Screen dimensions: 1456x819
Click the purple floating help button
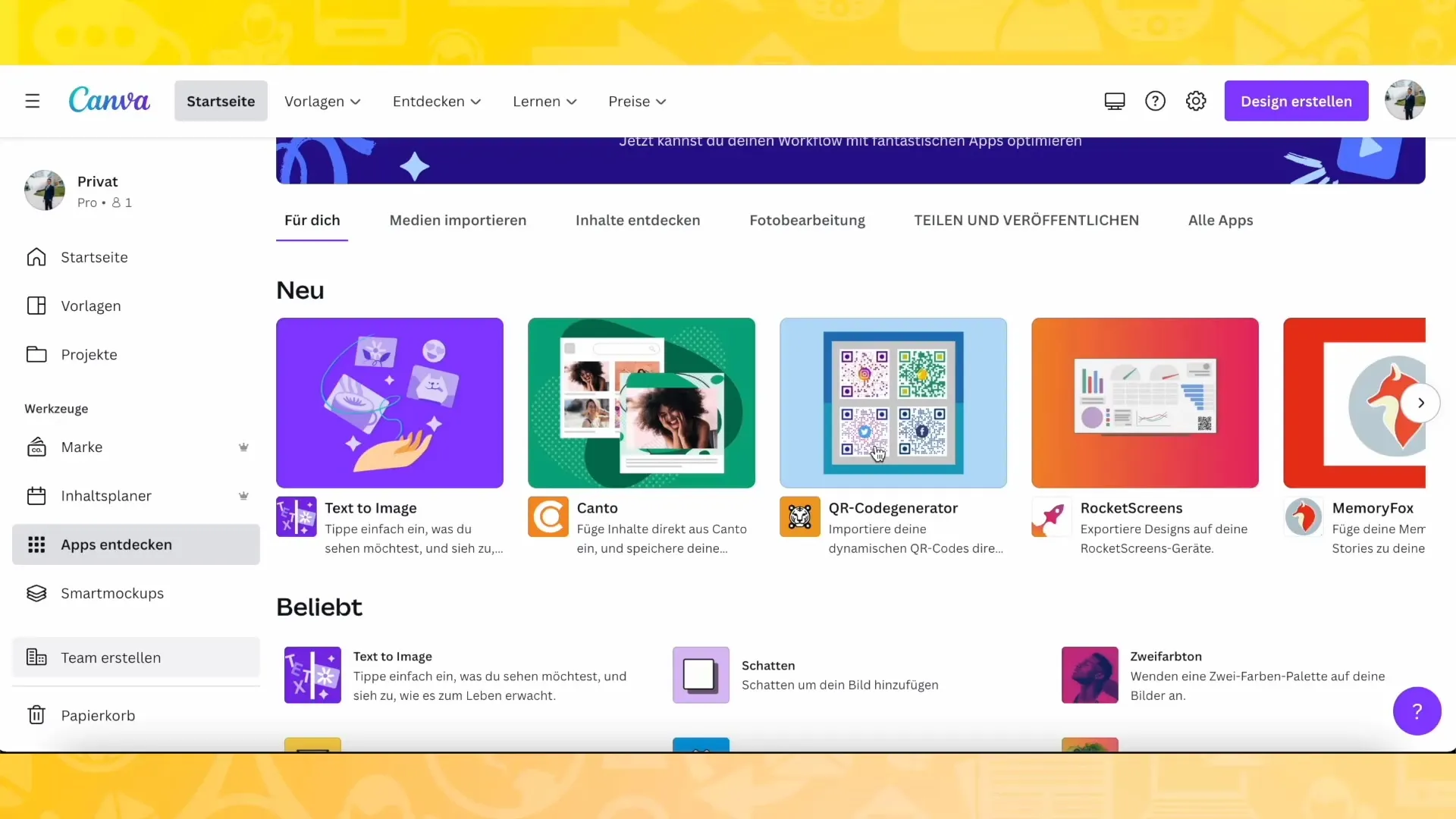1417,711
